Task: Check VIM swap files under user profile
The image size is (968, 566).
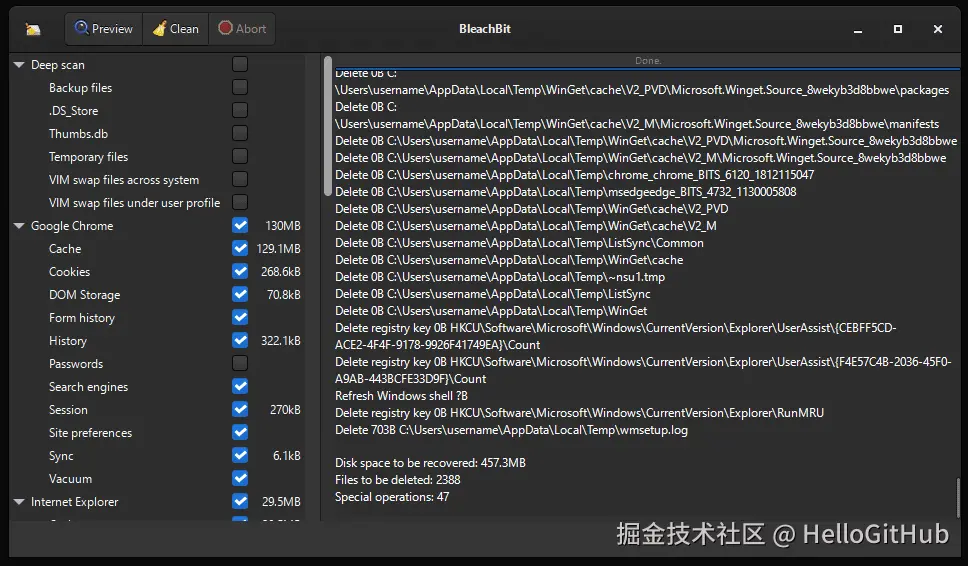Action: coord(240,202)
